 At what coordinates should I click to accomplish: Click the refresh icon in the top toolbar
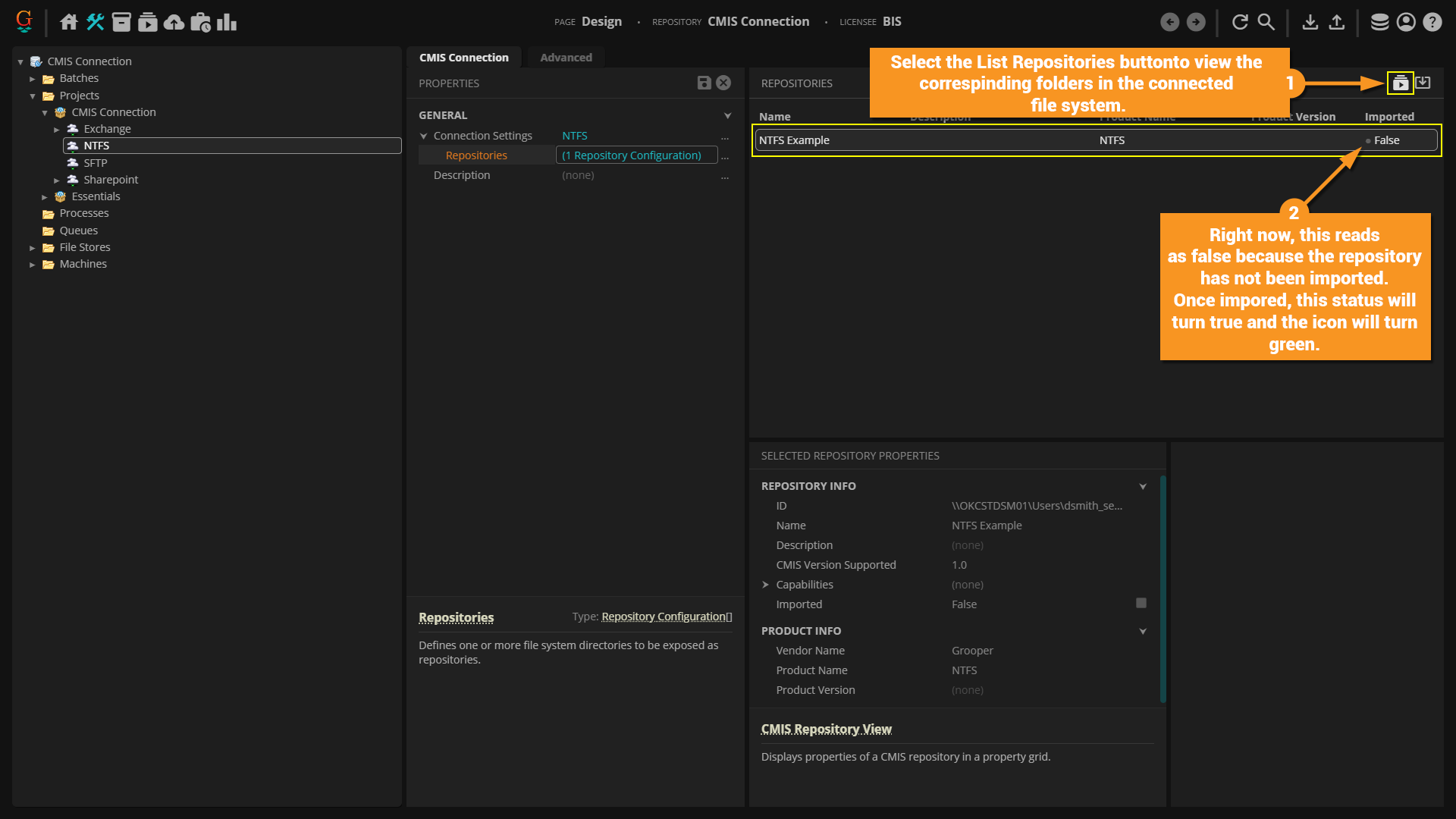click(x=1240, y=22)
